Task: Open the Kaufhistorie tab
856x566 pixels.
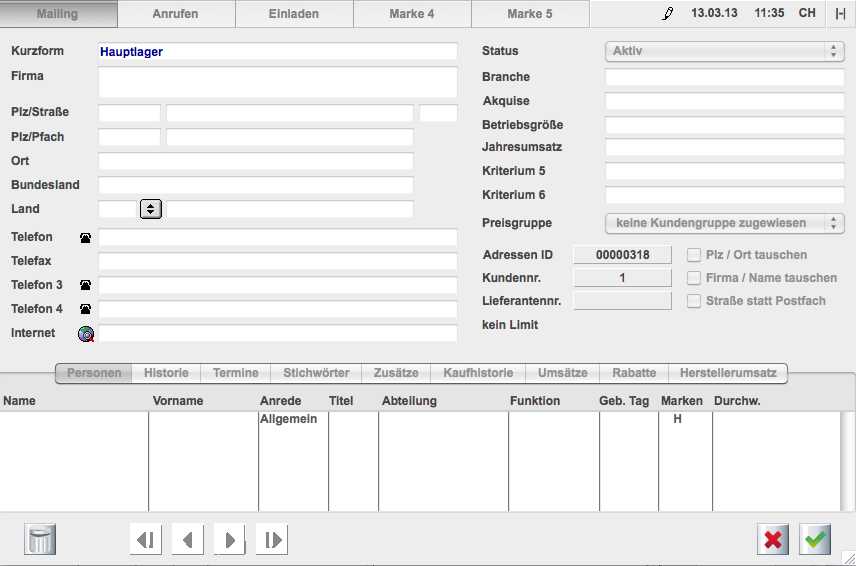Action: tap(477, 373)
